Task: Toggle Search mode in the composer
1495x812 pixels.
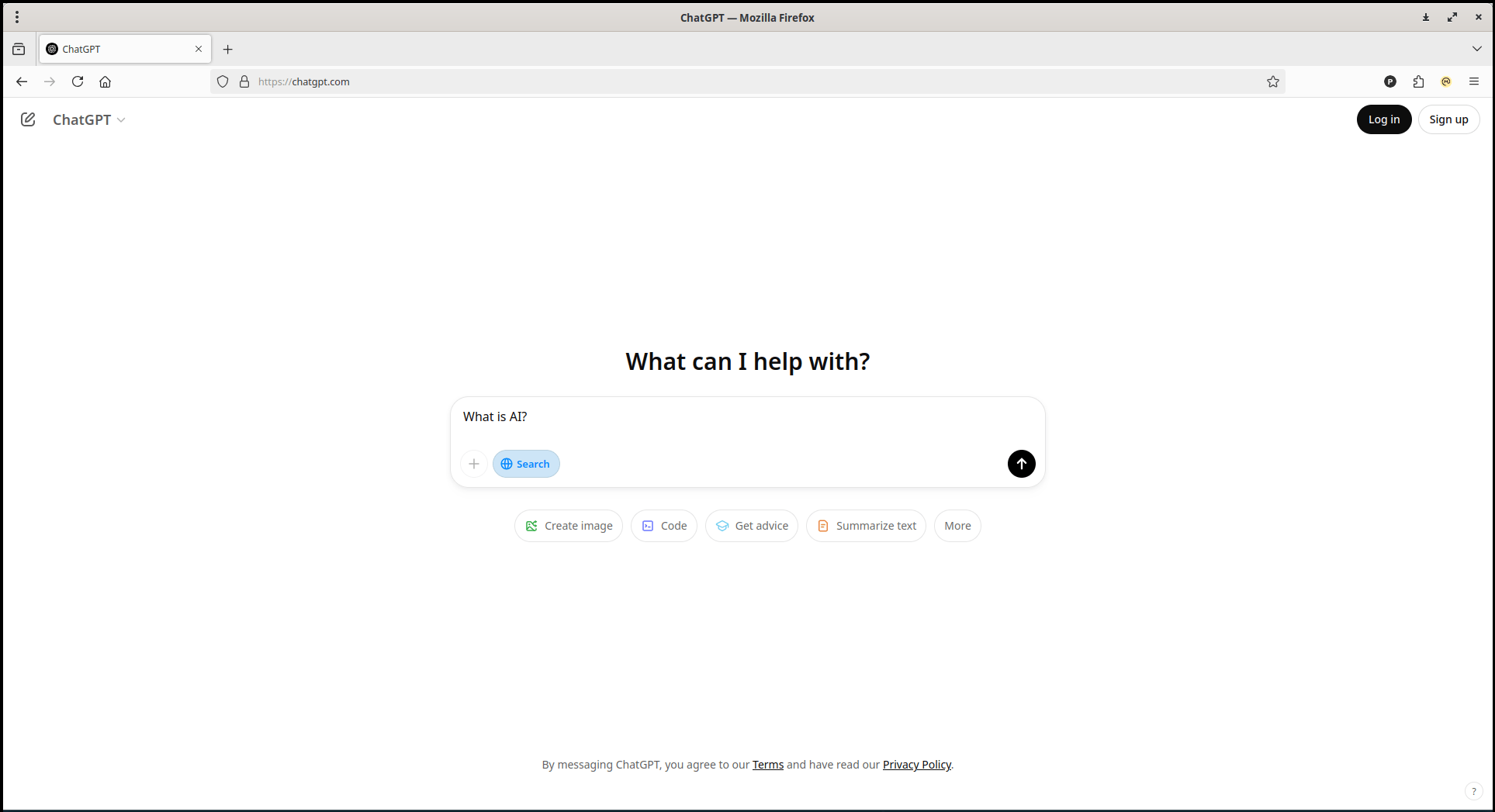Action: (x=526, y=463)
